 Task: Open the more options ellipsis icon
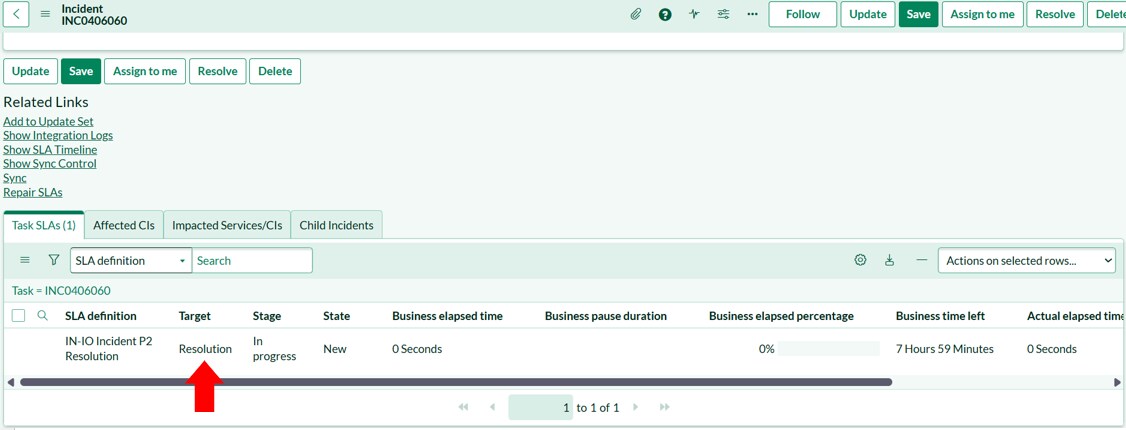[752, 14]
